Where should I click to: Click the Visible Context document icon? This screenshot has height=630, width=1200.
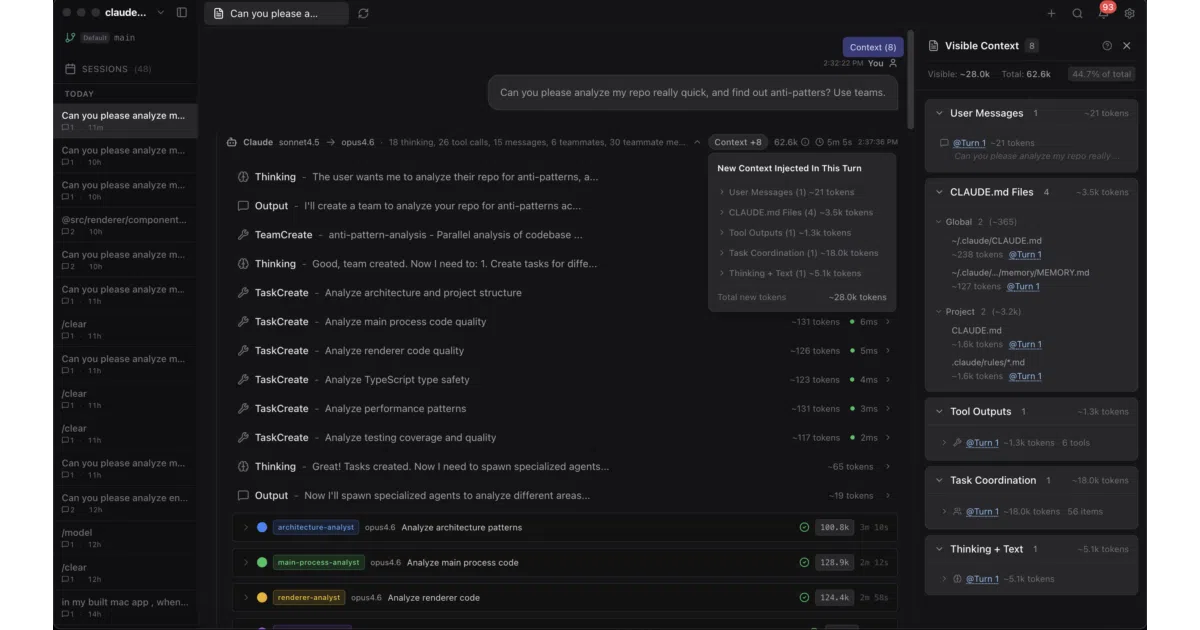click(x=934, y=46)
